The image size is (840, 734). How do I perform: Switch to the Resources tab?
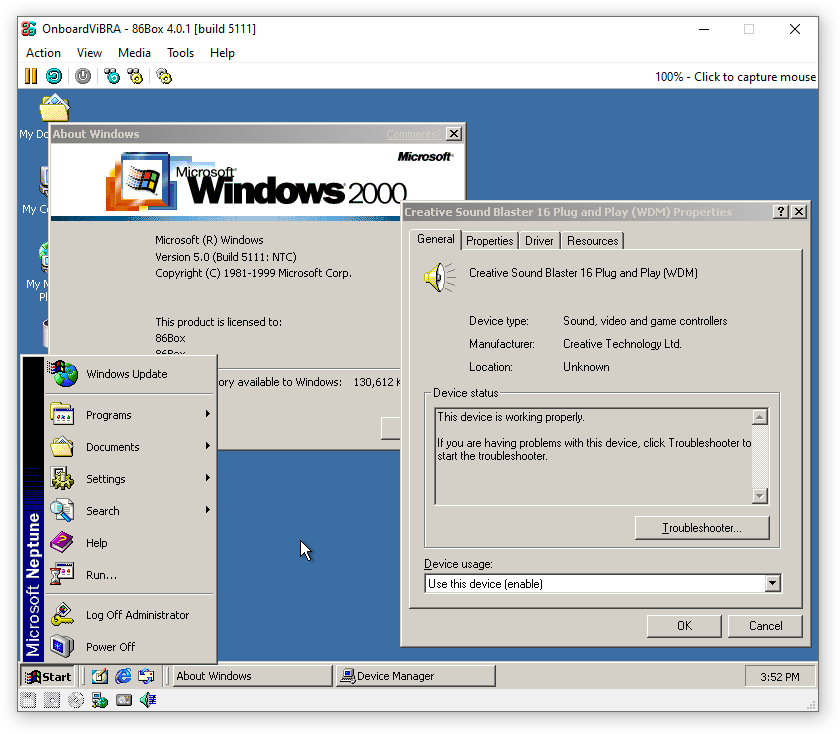pyautogui.click(x=592, y=241)
